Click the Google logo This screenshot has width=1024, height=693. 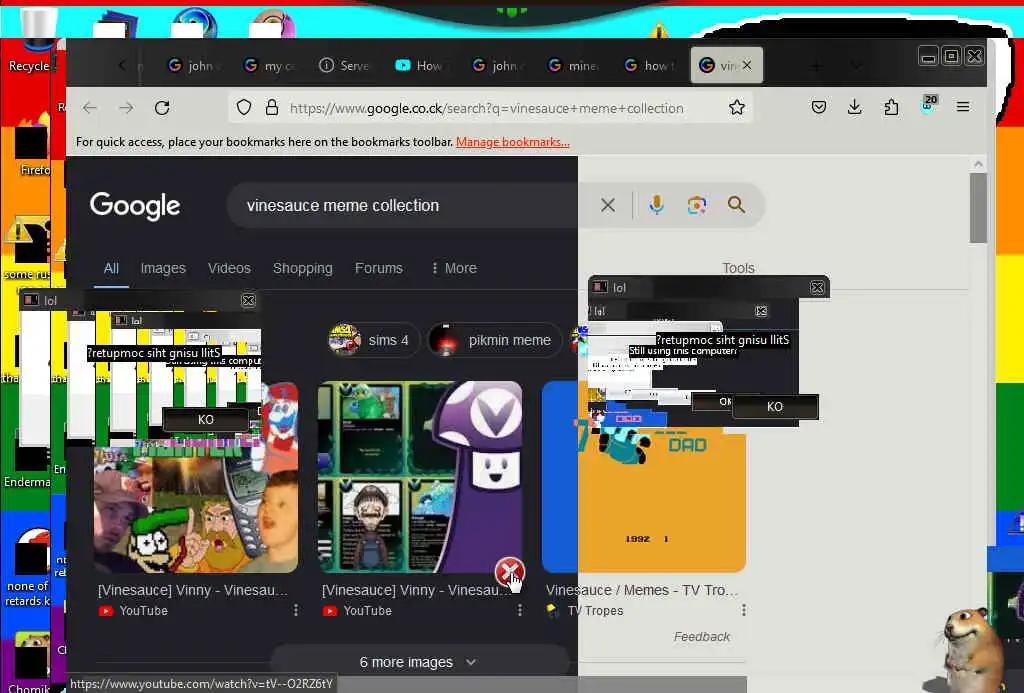click(x=135, y=206)
